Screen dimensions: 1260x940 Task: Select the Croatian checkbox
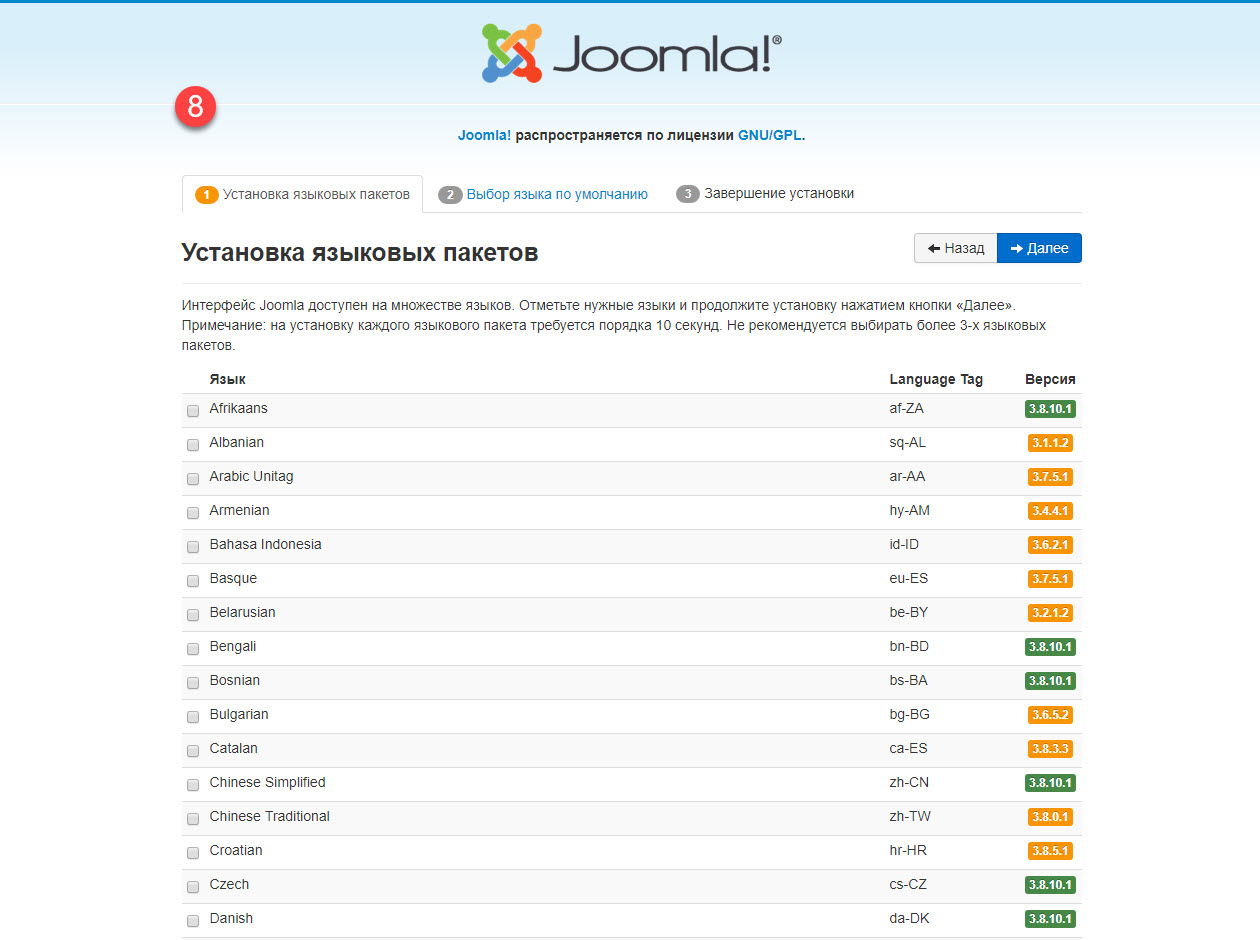pos(193,852)
